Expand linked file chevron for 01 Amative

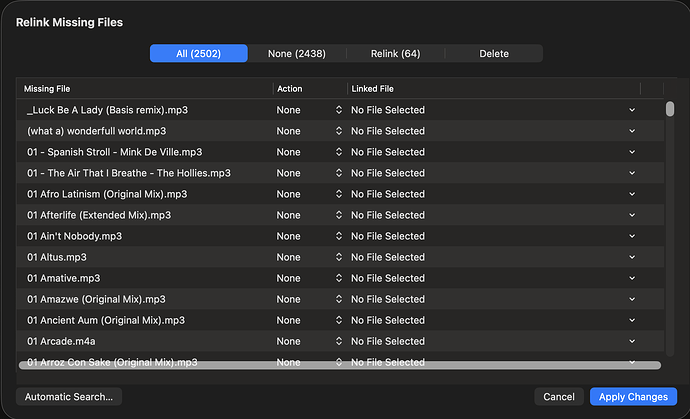click(x=632, y=278)
